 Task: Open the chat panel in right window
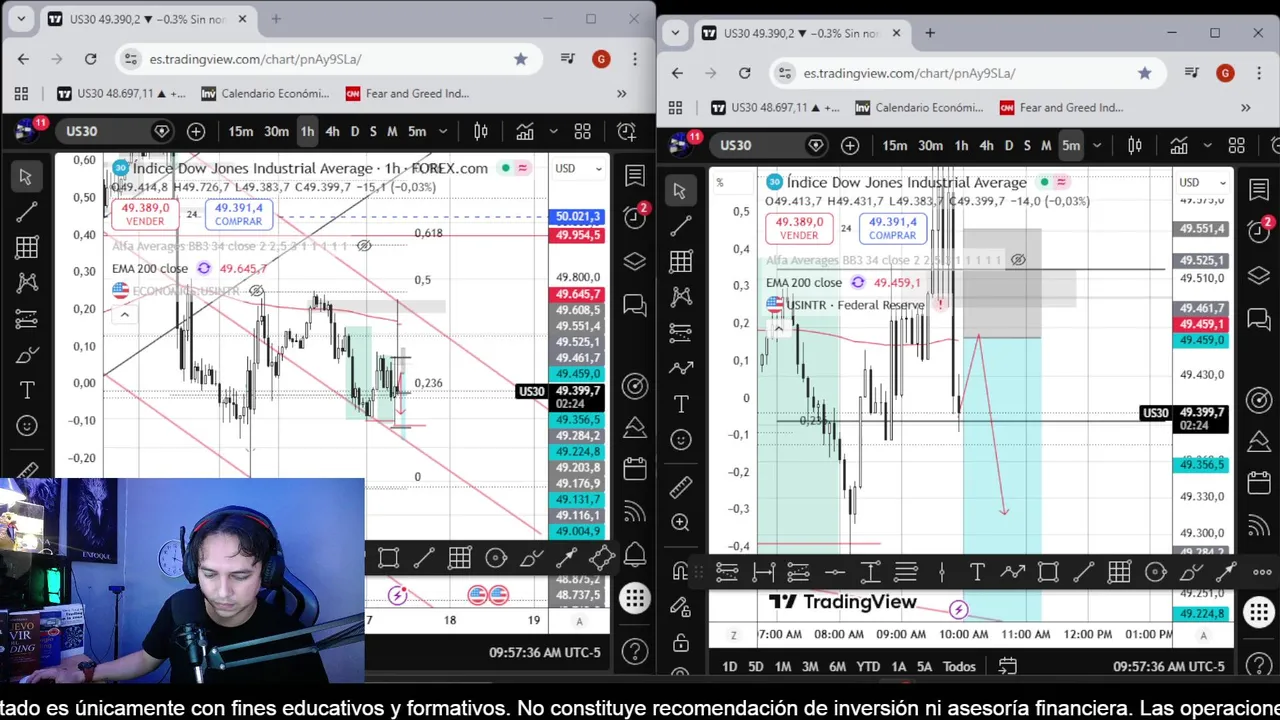coord(1259,319)
